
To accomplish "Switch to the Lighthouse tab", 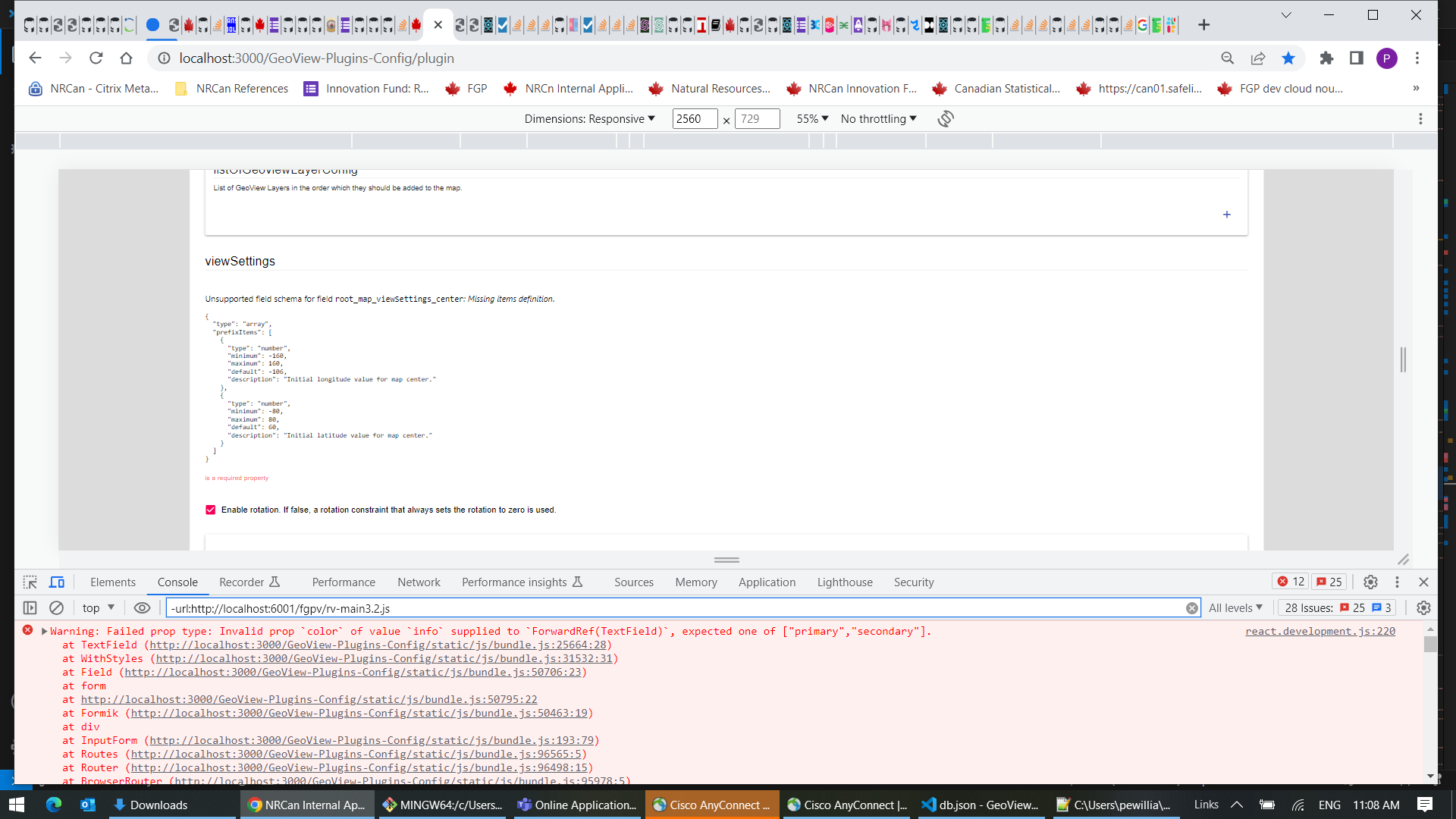I will click(844, 582).
